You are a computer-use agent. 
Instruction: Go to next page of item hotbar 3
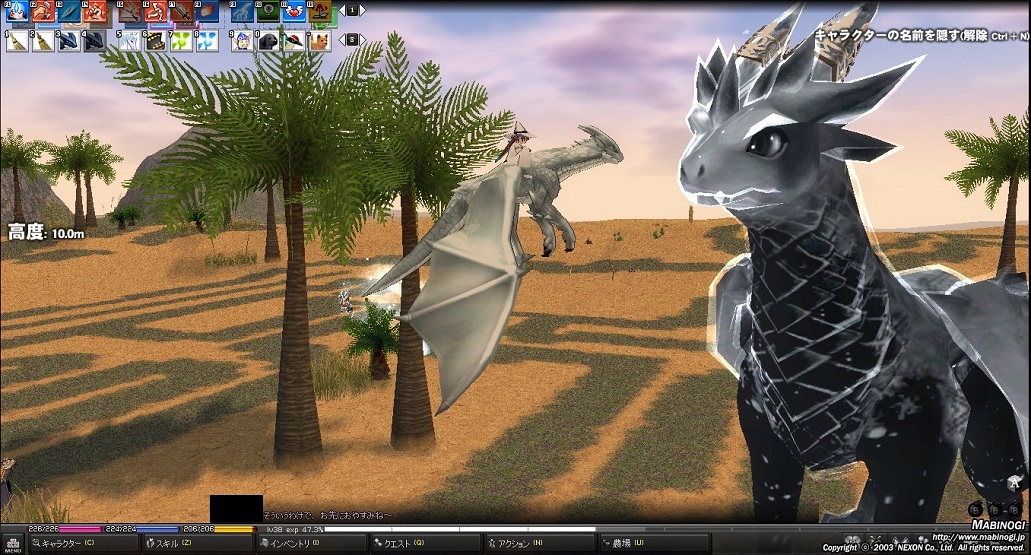362,40
